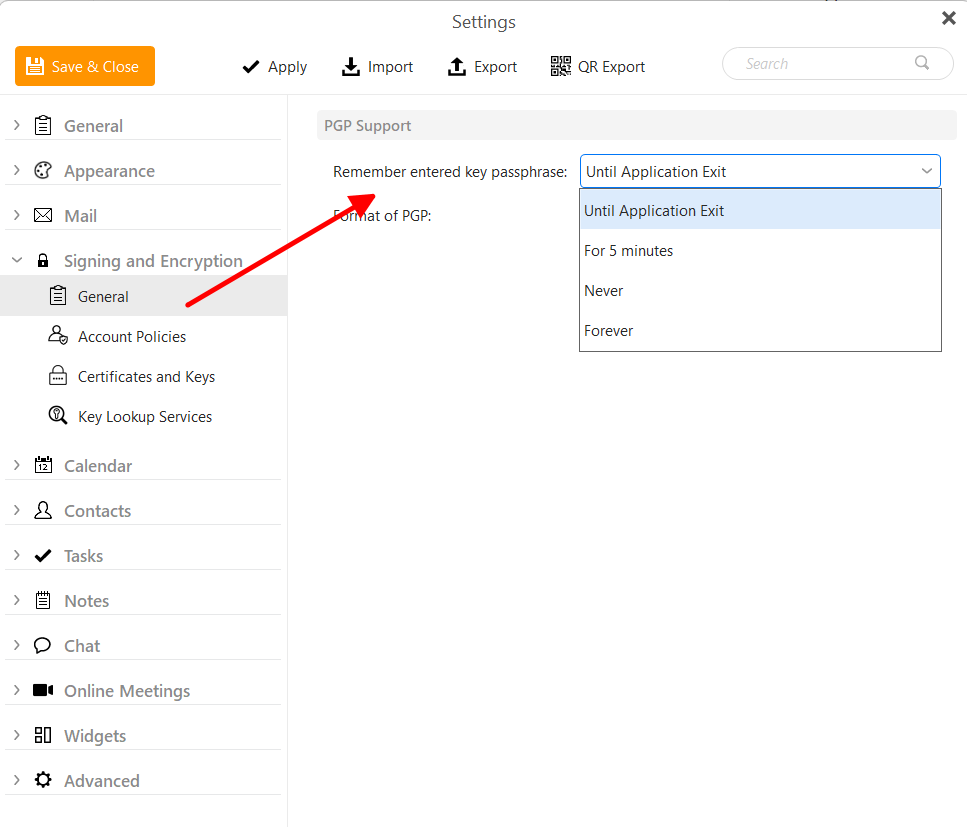The image size is (967, 827).
Task: Click the magnifier search icon
Action: [922, 63]
